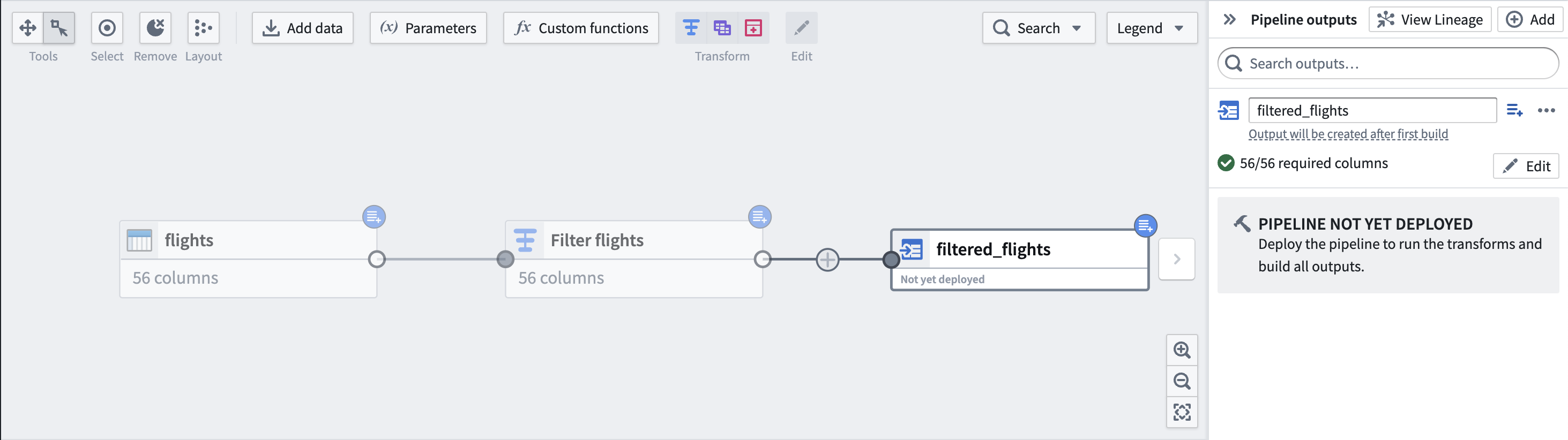Open the Parameters menu
Screen dimensions: 1568x440
click(x=428, y=28)
